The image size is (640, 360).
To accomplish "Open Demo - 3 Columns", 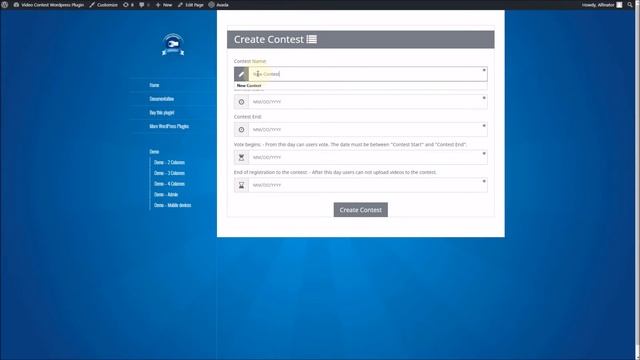I will tap(169, 173).
